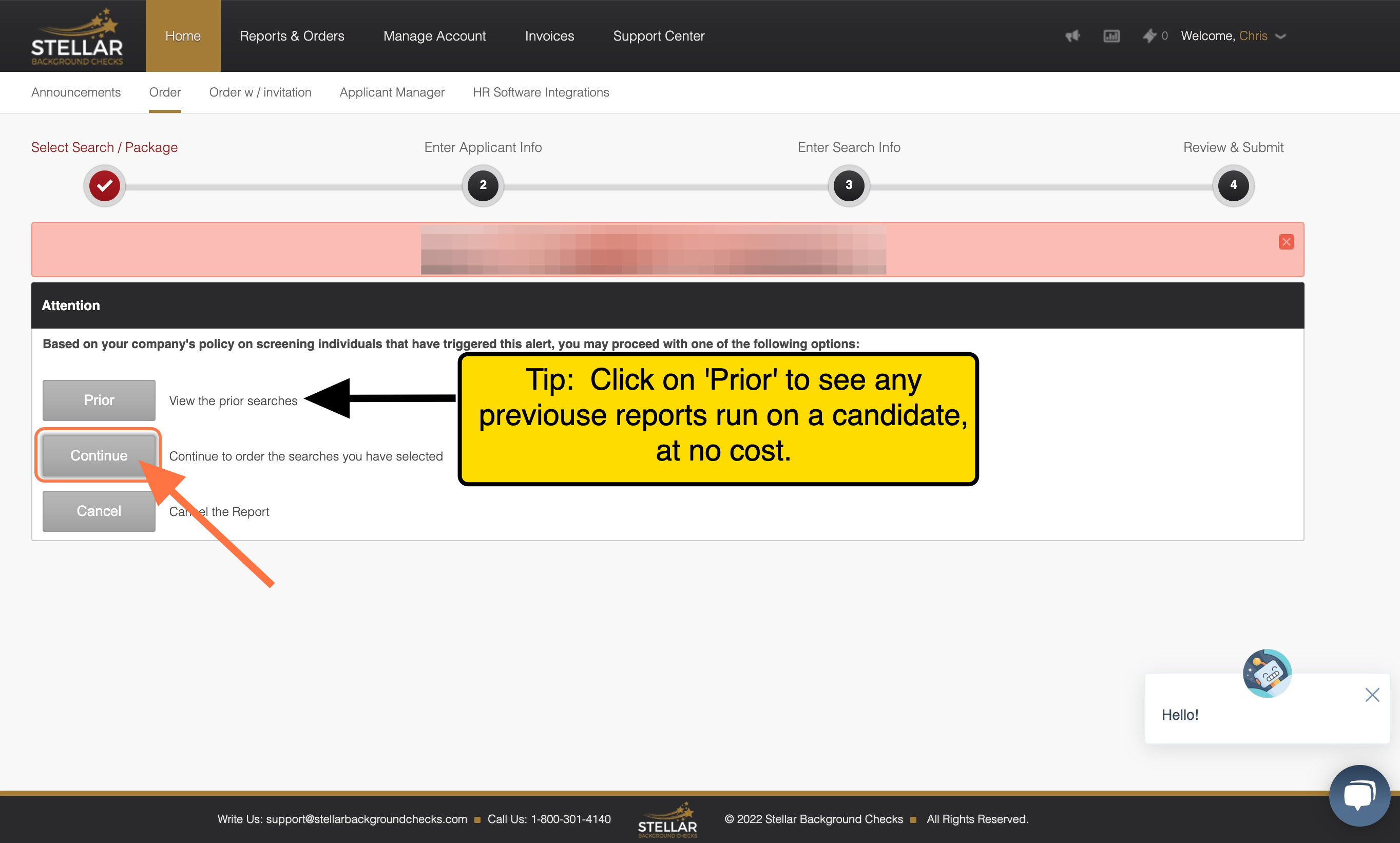Select step 3 Enter Search Info circle
Viewport: 1400px width, 843px height.
(x=849, y=185)
